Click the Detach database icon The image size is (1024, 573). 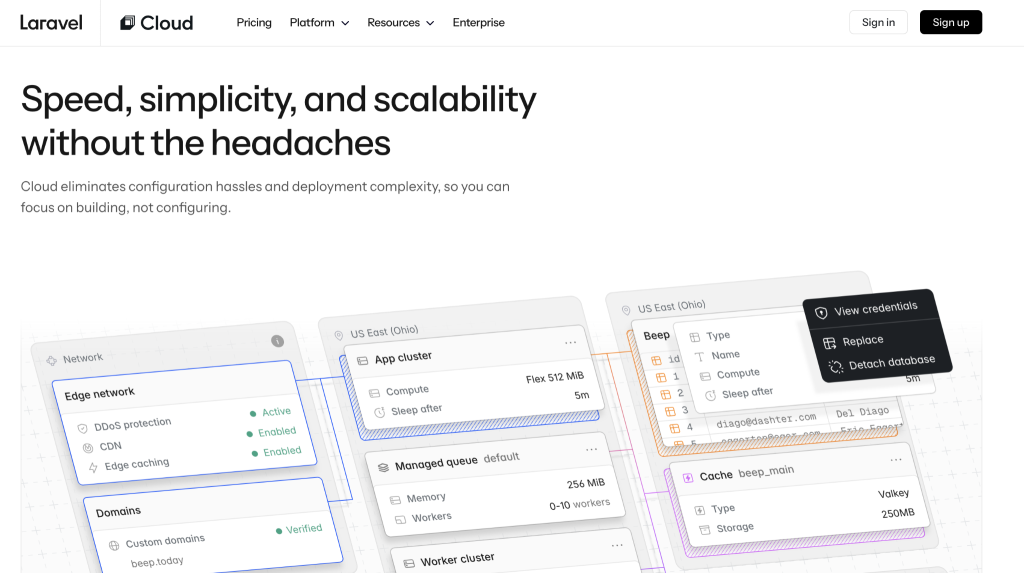(x=836, y=367)
